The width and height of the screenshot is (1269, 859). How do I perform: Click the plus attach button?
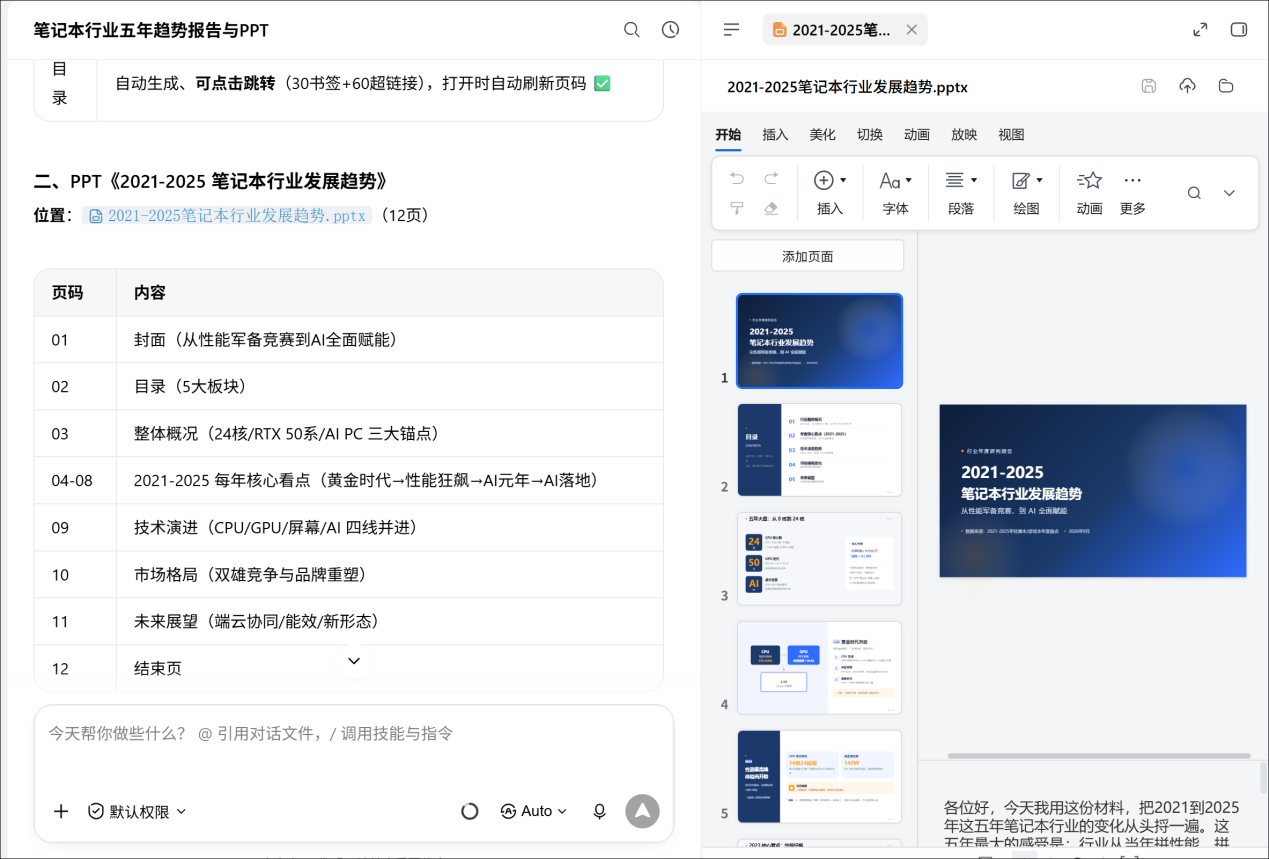[x=61, y=811]
